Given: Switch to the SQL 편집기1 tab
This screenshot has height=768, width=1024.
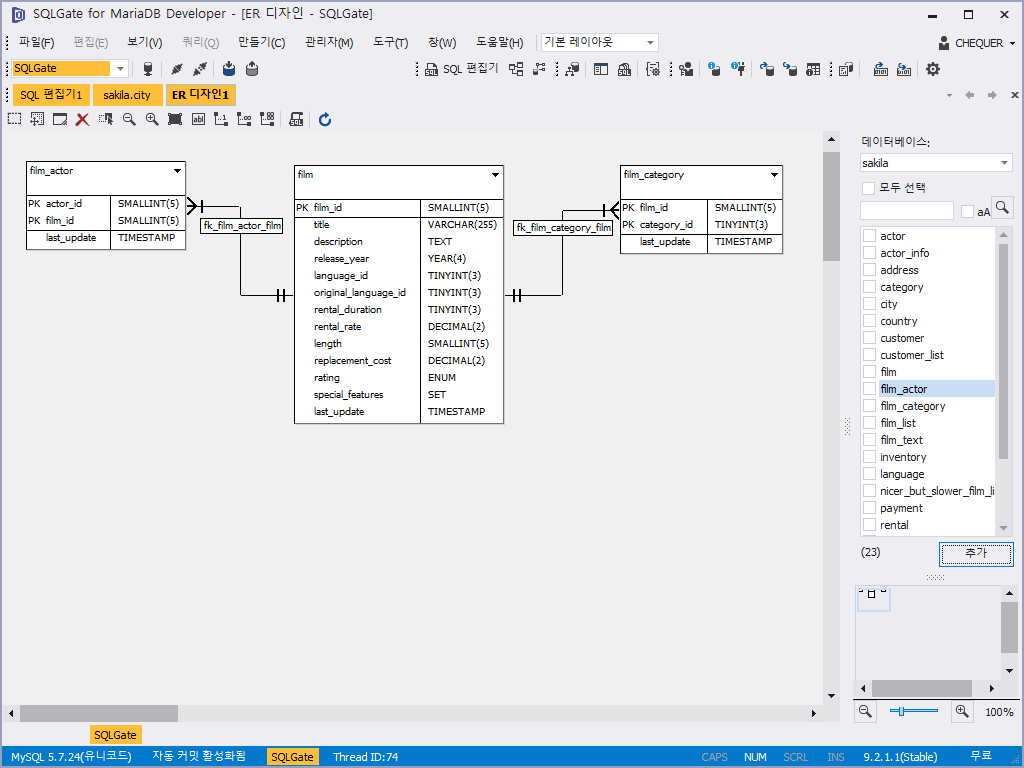Looking at the screenshot, I should coord(51,95).
